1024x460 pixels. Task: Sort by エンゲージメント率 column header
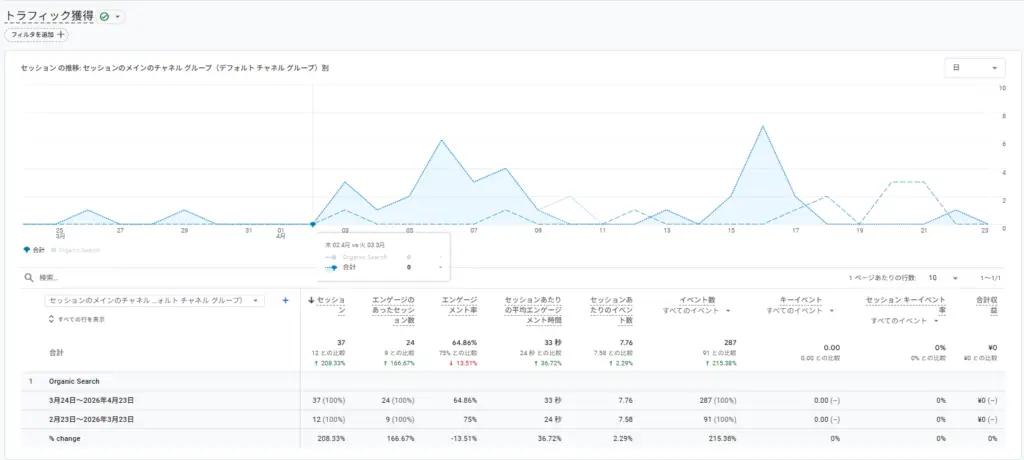(459, 305)
